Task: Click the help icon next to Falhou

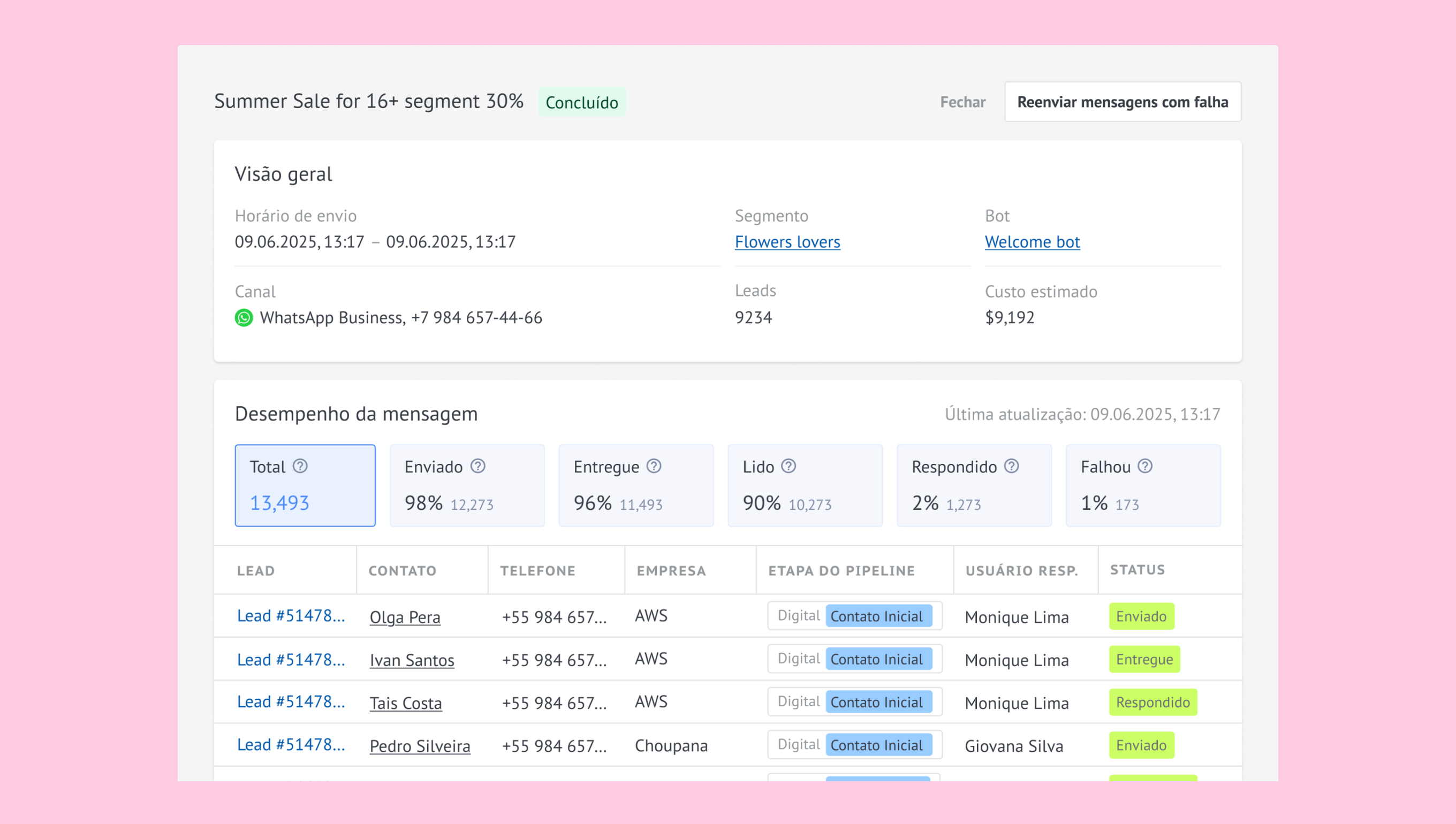Action: pos(1145,466)
